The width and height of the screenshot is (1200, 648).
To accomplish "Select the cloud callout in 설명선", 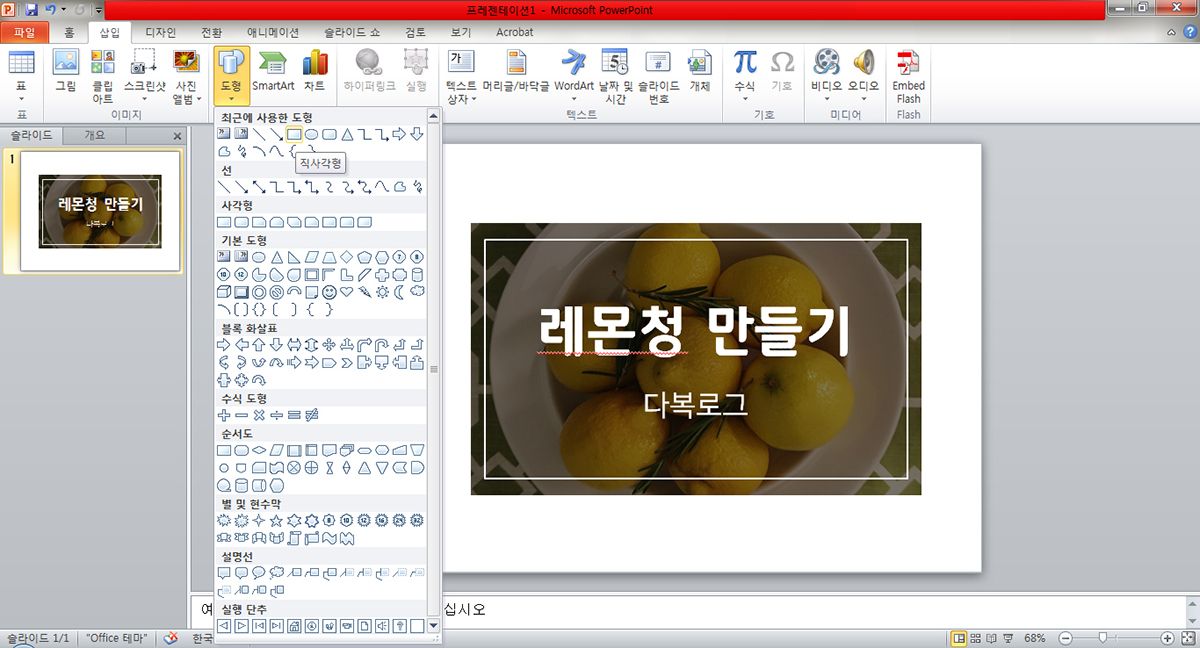I will click(x=277, y=573).
